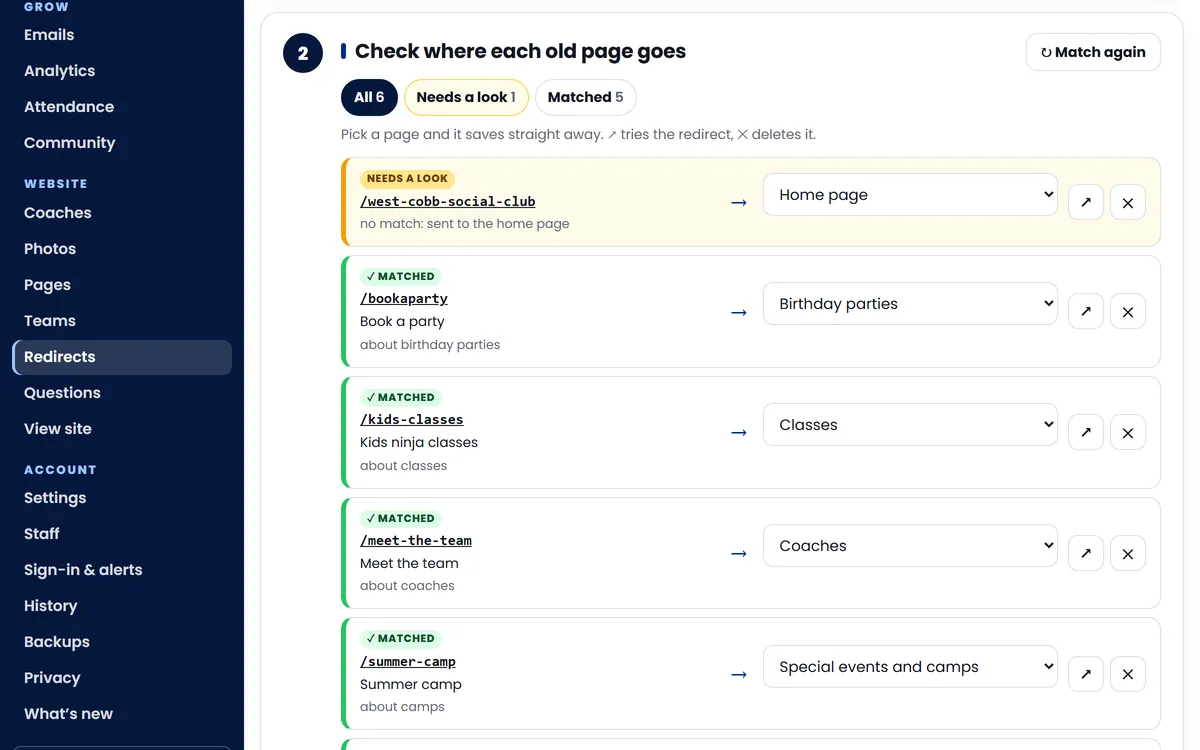Click the 'about birthday parties' note

click(x=430, y=345)
